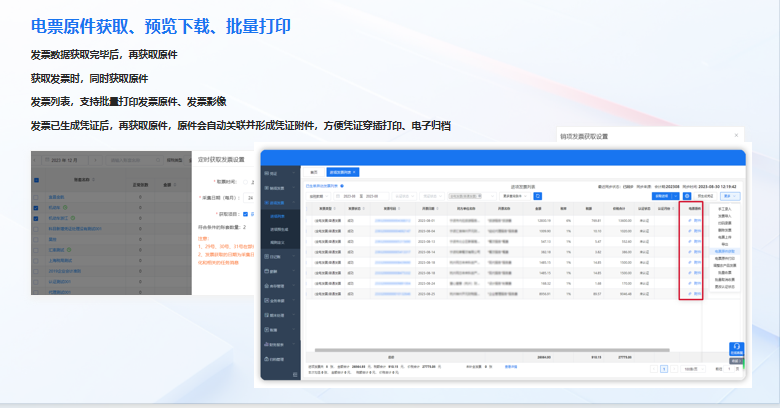
Task: Close the invoice list tab via its X
Action: pyautogui.click(x=354, y=172)
